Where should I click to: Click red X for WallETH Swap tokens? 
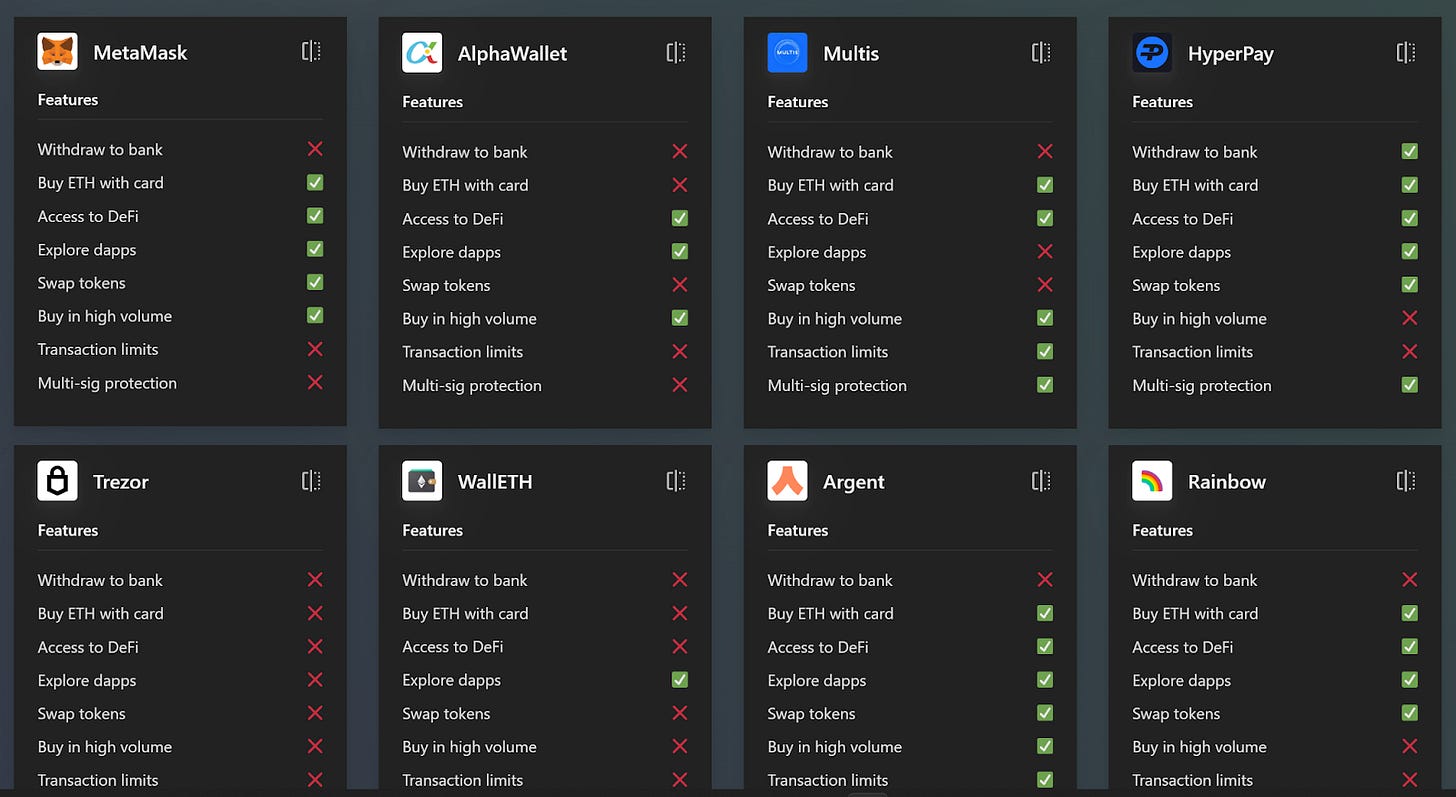click(680, 713)
